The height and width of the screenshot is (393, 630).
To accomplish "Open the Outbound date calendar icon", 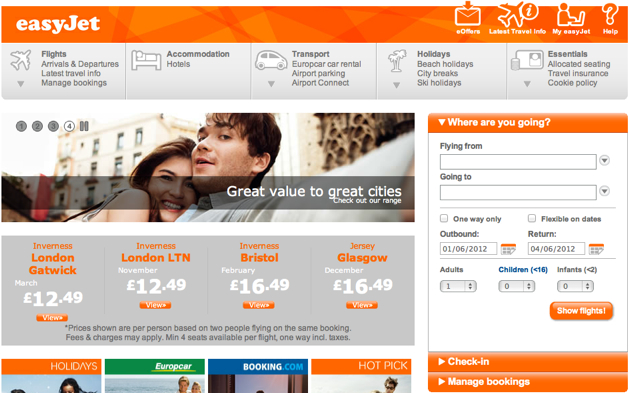I will [508, 249].
